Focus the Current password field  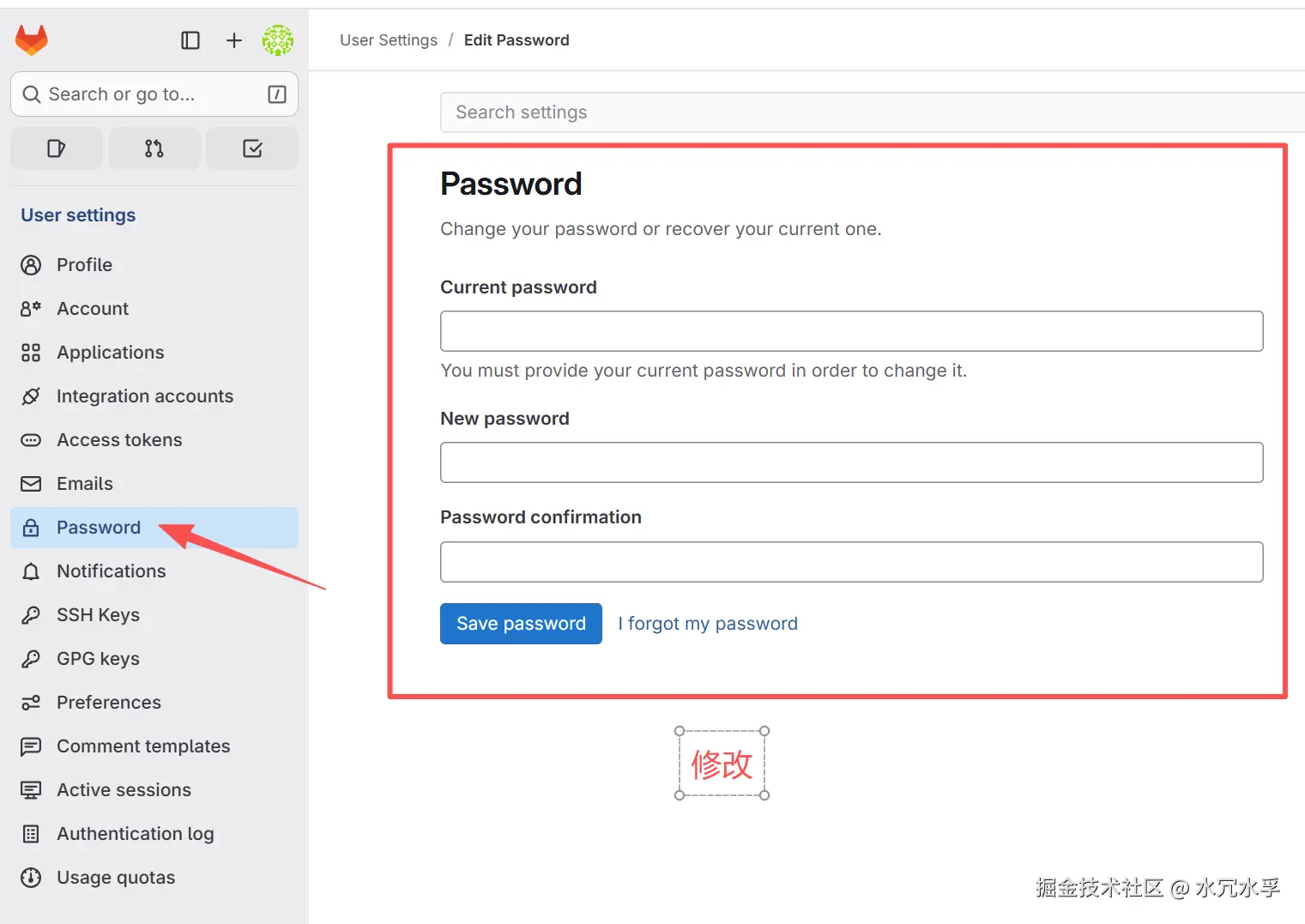pos(851,331)
